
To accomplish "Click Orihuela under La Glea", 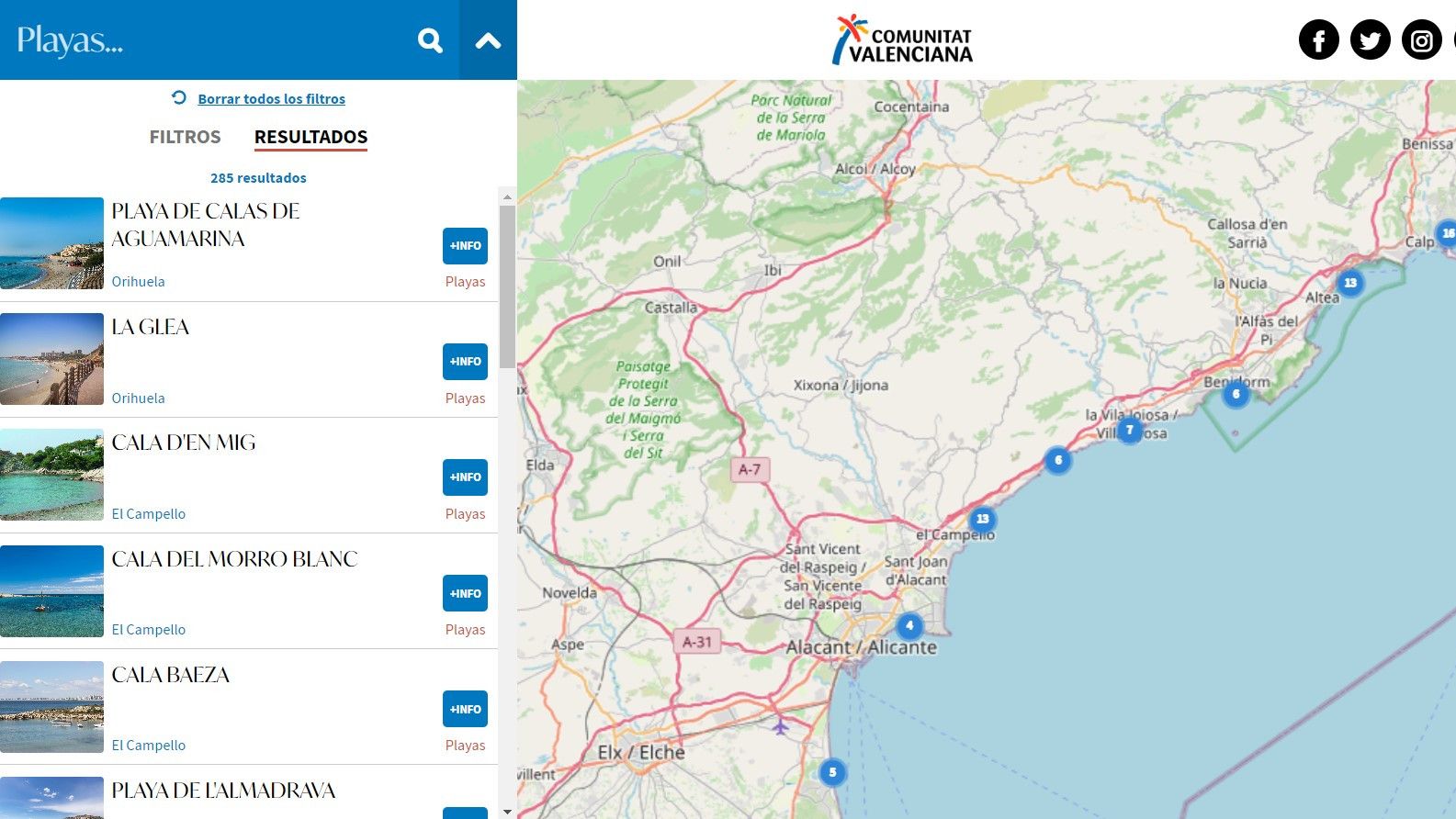I will coord(139,398).
